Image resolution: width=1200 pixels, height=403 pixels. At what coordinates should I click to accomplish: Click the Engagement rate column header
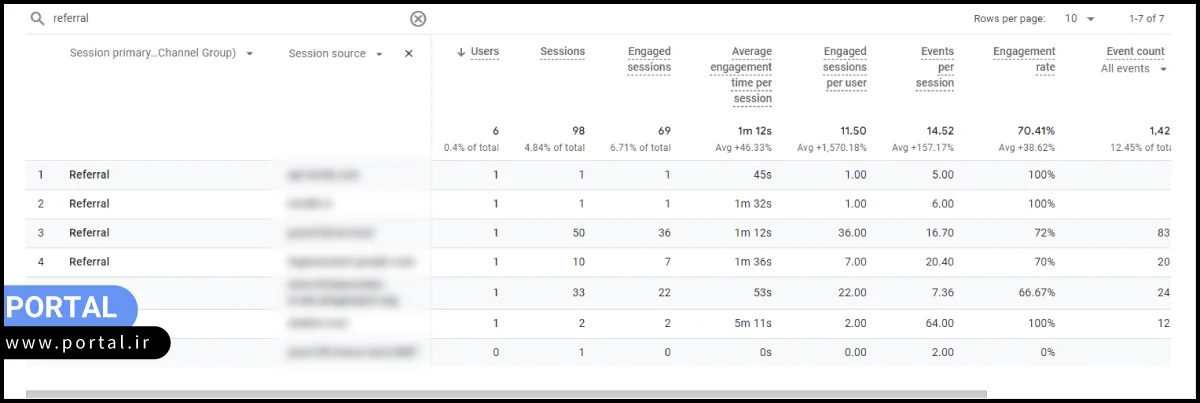(x=1024, y=59)
